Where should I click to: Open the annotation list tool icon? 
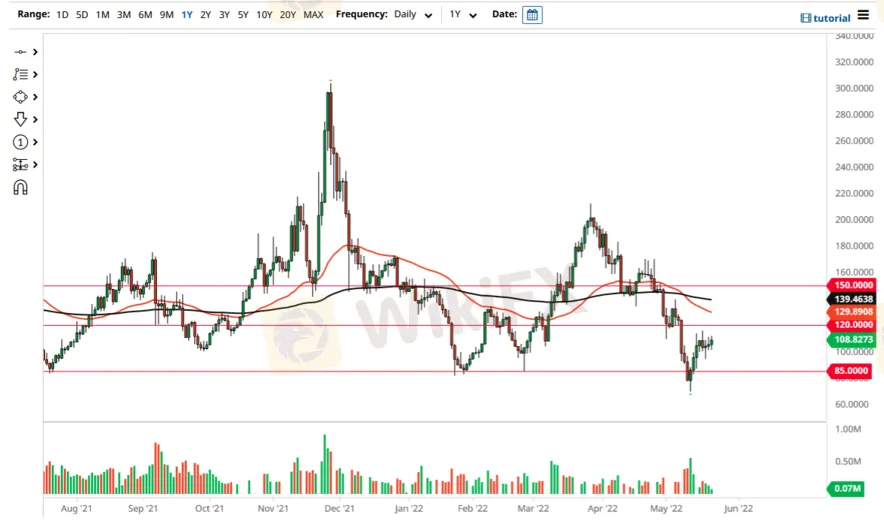point(20,74)
